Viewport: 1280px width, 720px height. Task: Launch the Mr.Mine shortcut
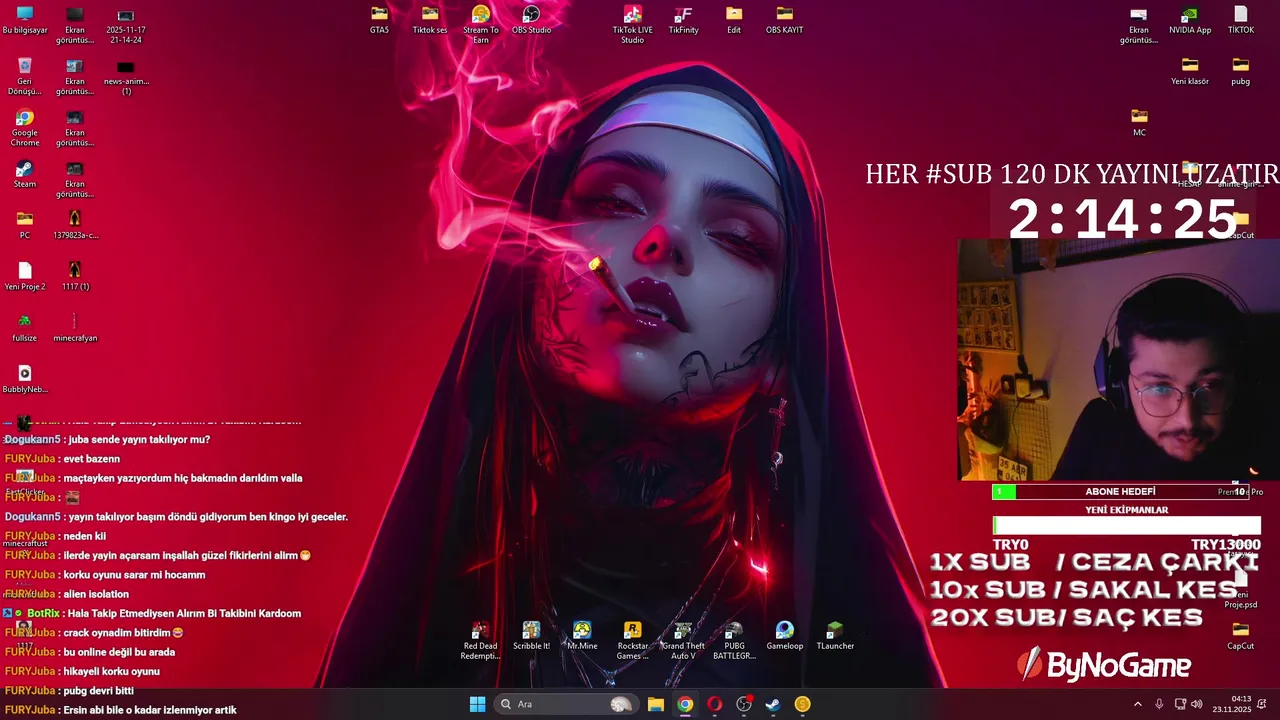click(x=582, y=635)
